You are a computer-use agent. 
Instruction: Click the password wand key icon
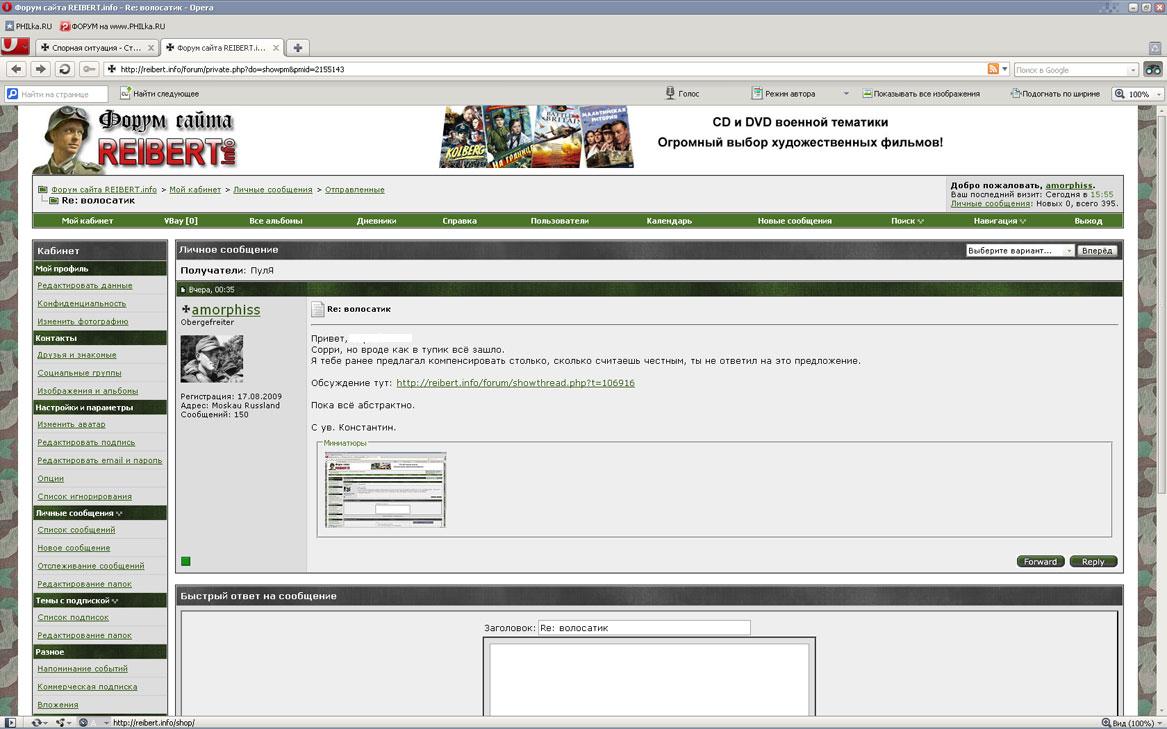tap(89, 69)
